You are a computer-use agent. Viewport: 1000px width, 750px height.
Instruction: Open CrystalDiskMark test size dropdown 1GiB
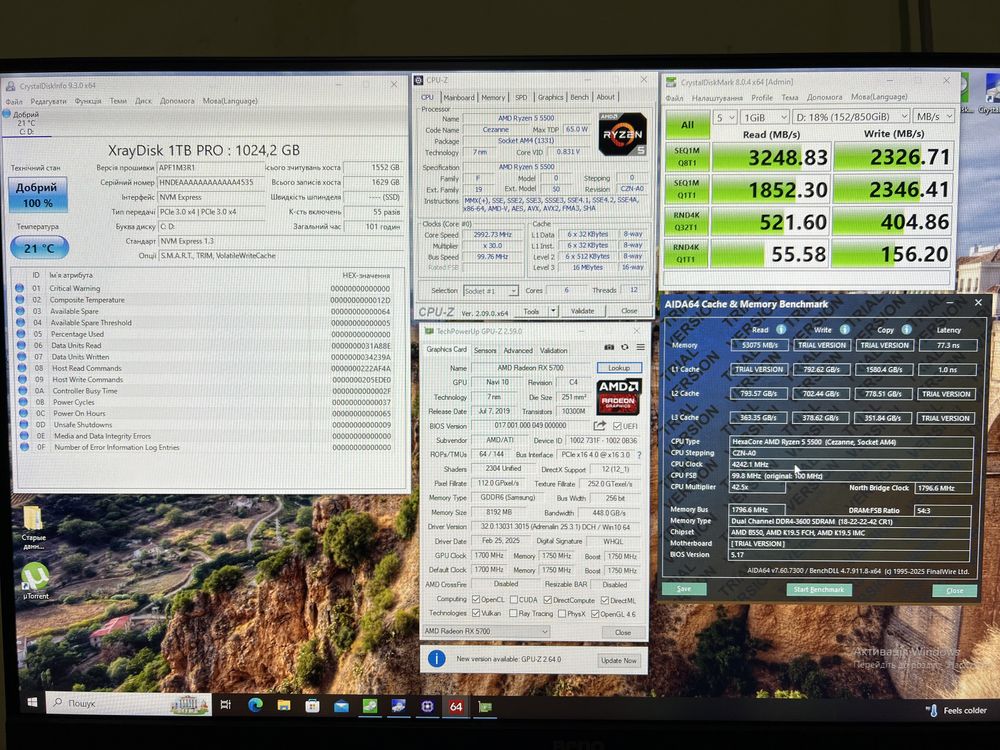pos(765,117)
